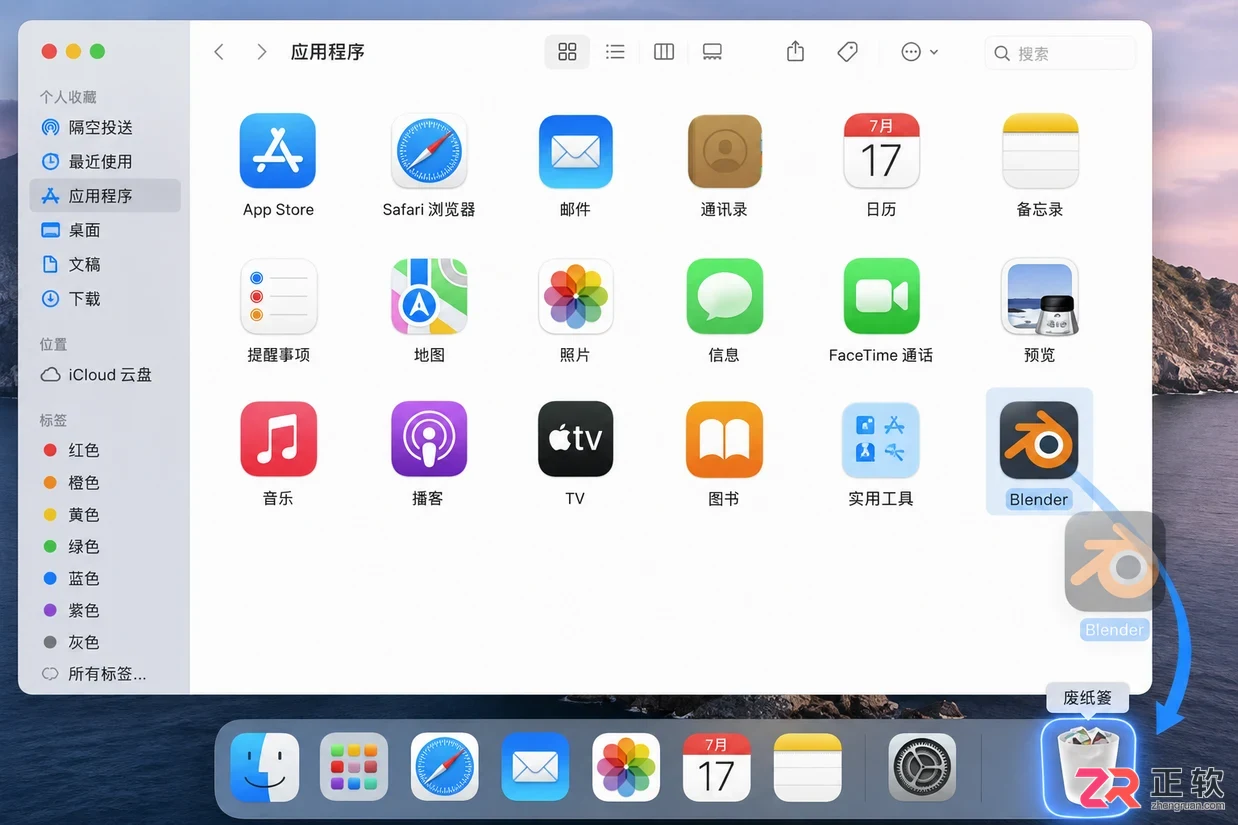The height and width of the screenshot is (825, 1238).
Task: Launch Safari from the Dock
Action: pos(444,767)
